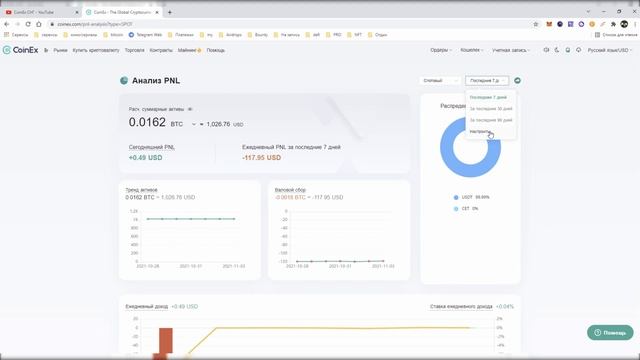640x360 pixels.
Task: Open the reading list in bookmarks bar
Action: tap(616, 35)
